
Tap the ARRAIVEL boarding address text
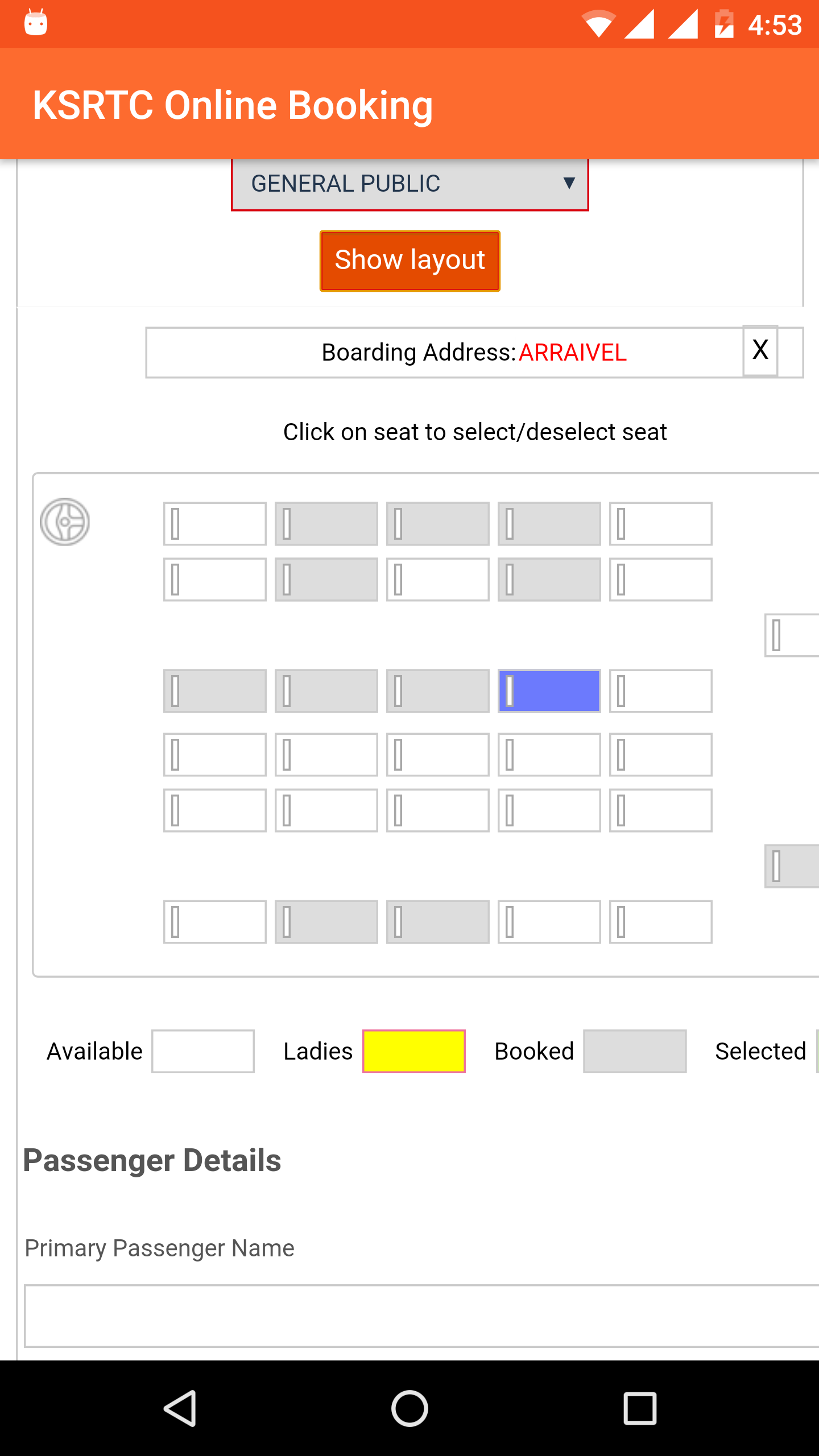[573, 353]
